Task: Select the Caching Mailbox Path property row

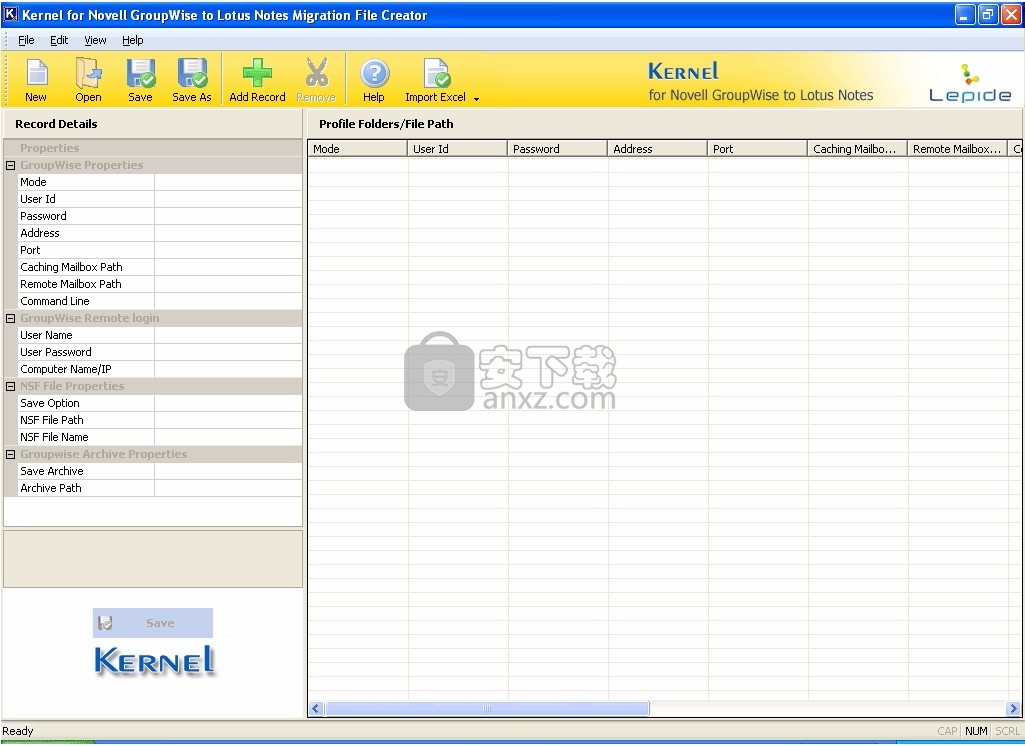Action: 160,267
